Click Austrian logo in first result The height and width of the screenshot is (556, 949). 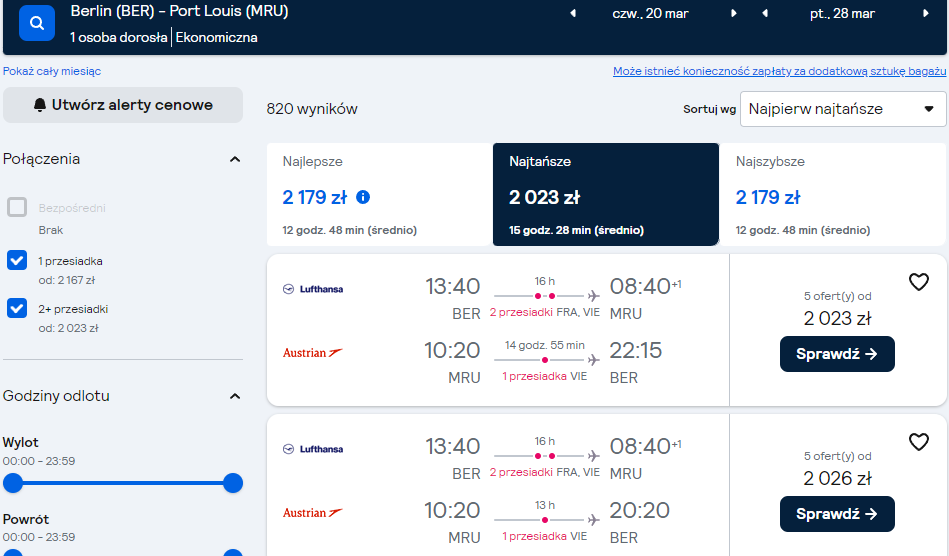313,353
